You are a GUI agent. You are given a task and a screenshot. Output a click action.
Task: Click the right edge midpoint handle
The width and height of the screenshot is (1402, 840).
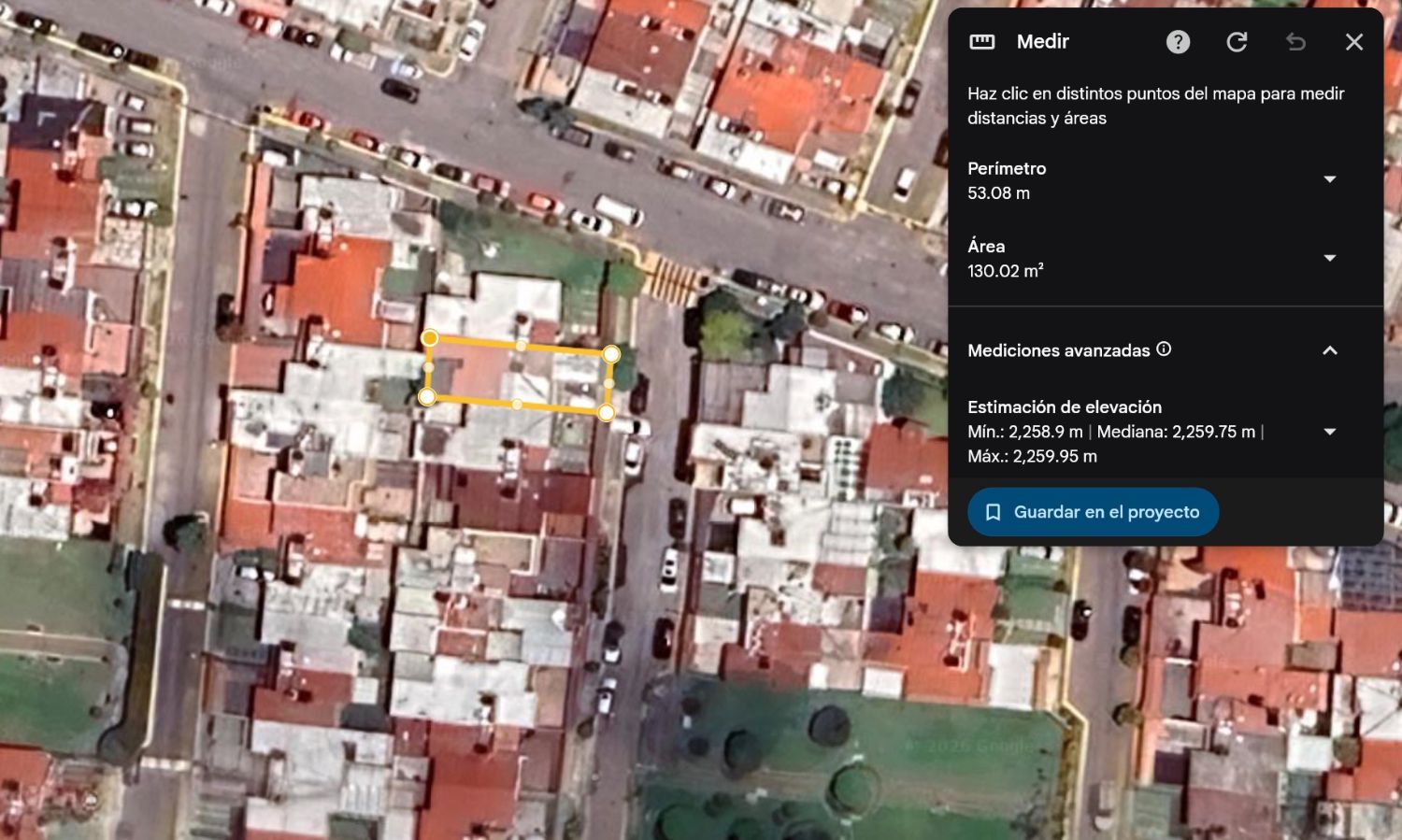click(608, 383)
